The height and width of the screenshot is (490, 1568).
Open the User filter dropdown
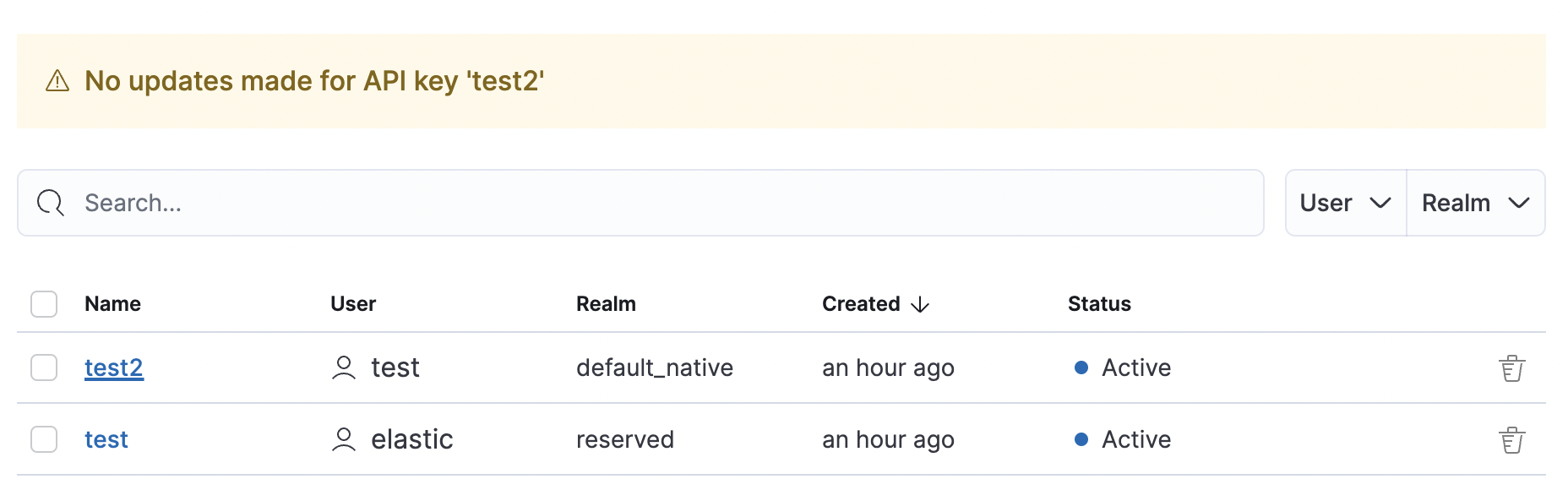(x=1345, y=203)
